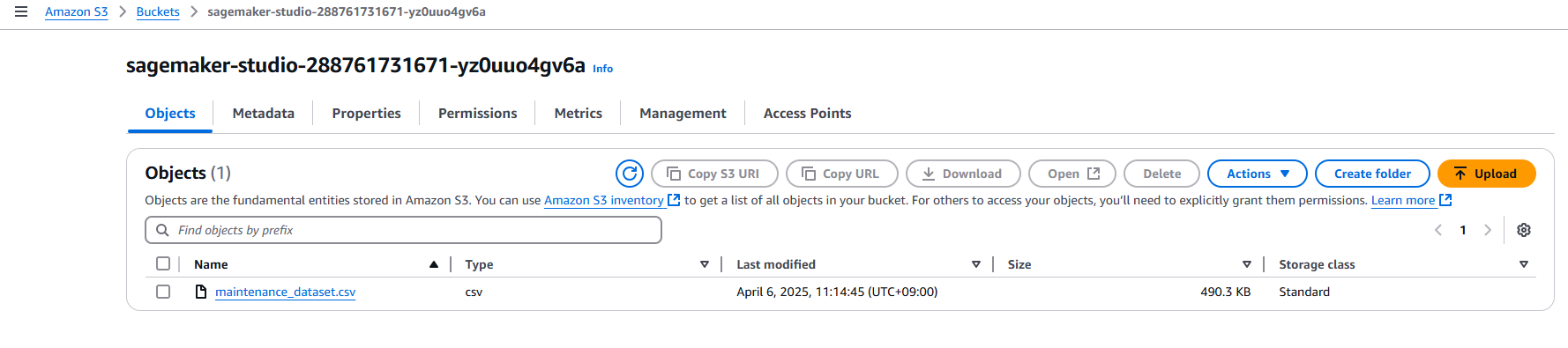Sort by Name ascending arrow
The width and height of the screenshot is (1568, 348).
click(x=434, y=264)
